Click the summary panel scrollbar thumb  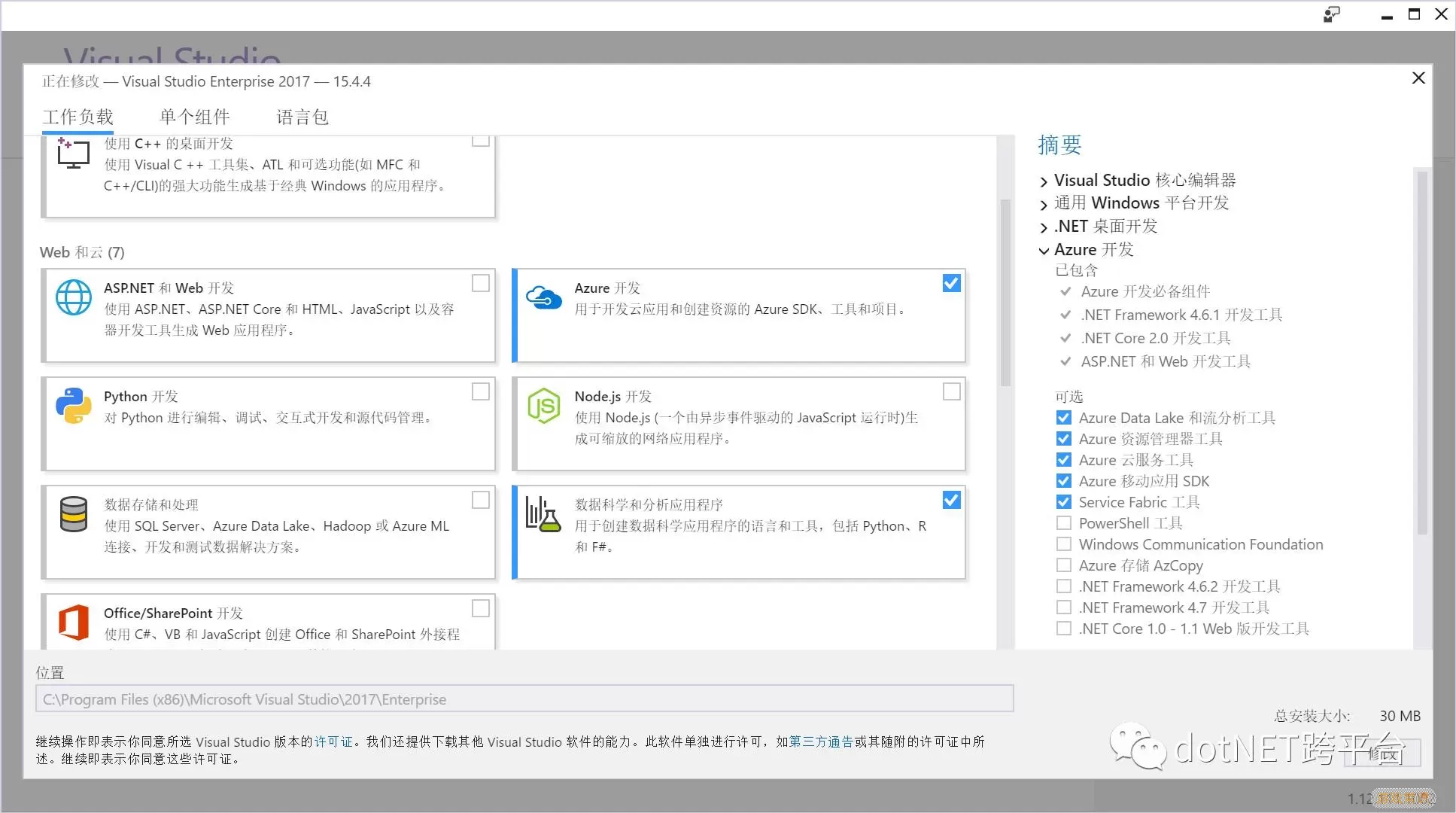pyautogui.click(x=1422, y=352)
